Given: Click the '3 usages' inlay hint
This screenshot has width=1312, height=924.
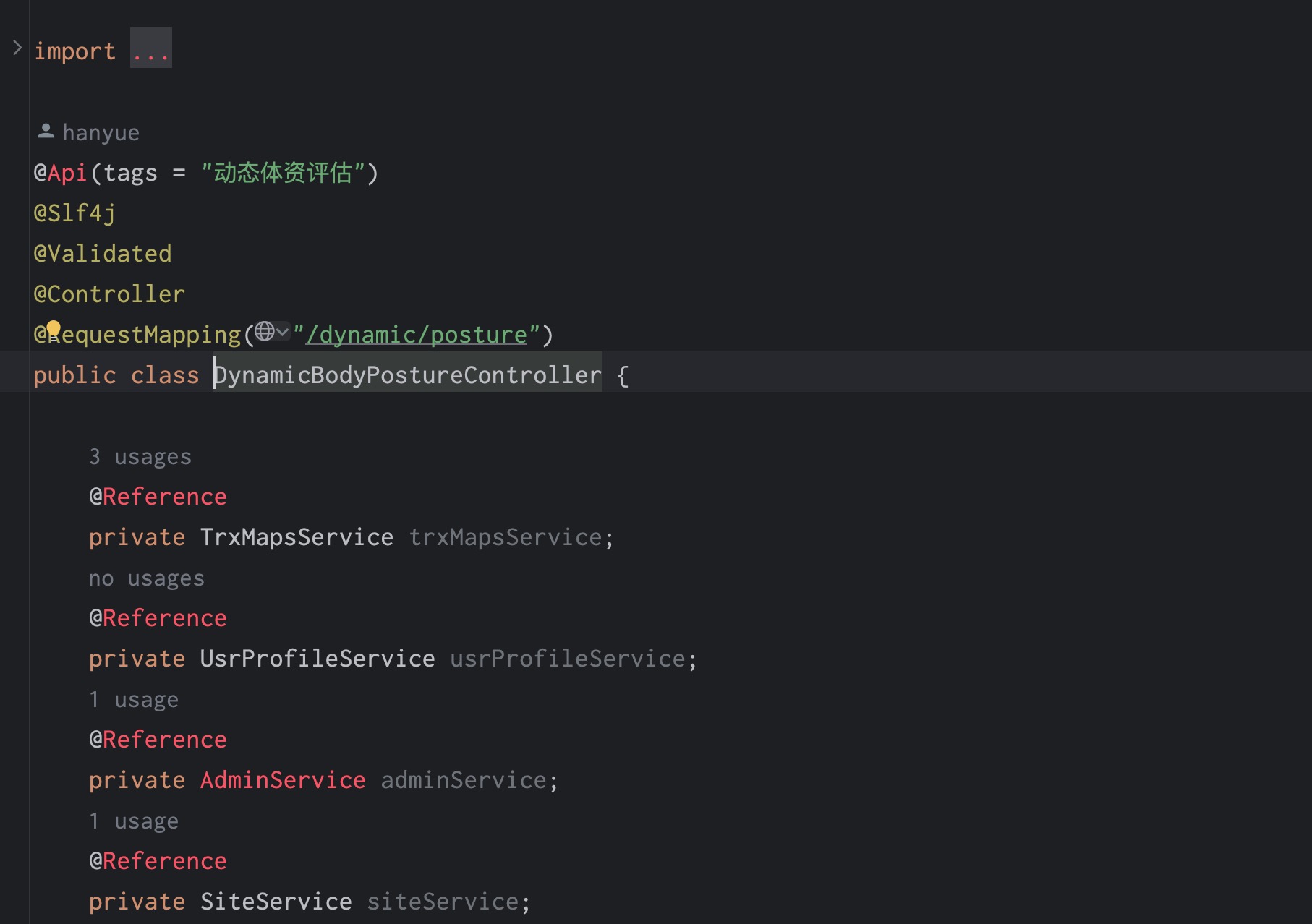Looking at the screenshot, I should (x=140, y=456).
